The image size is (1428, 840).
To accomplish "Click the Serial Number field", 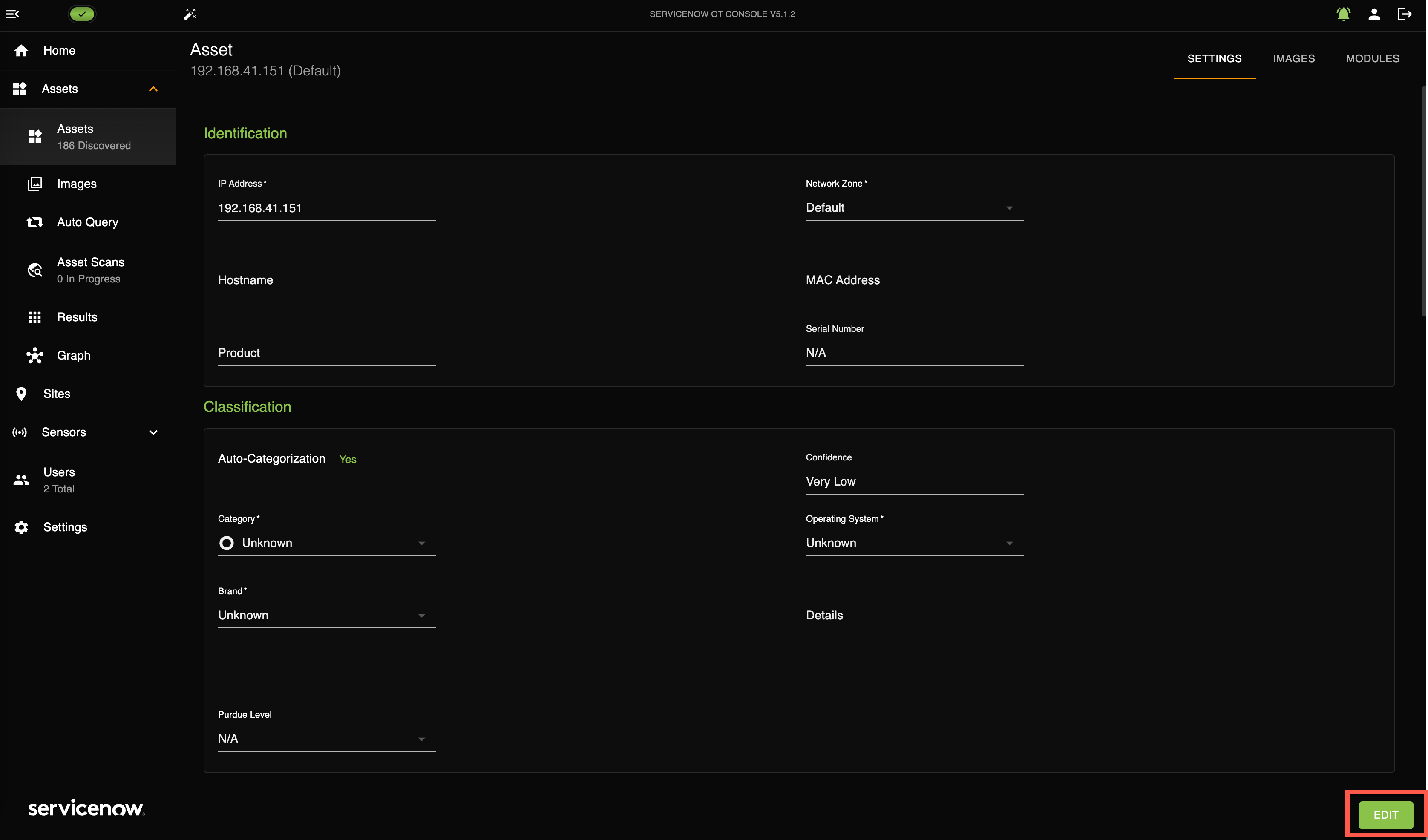I will (915, 353).
